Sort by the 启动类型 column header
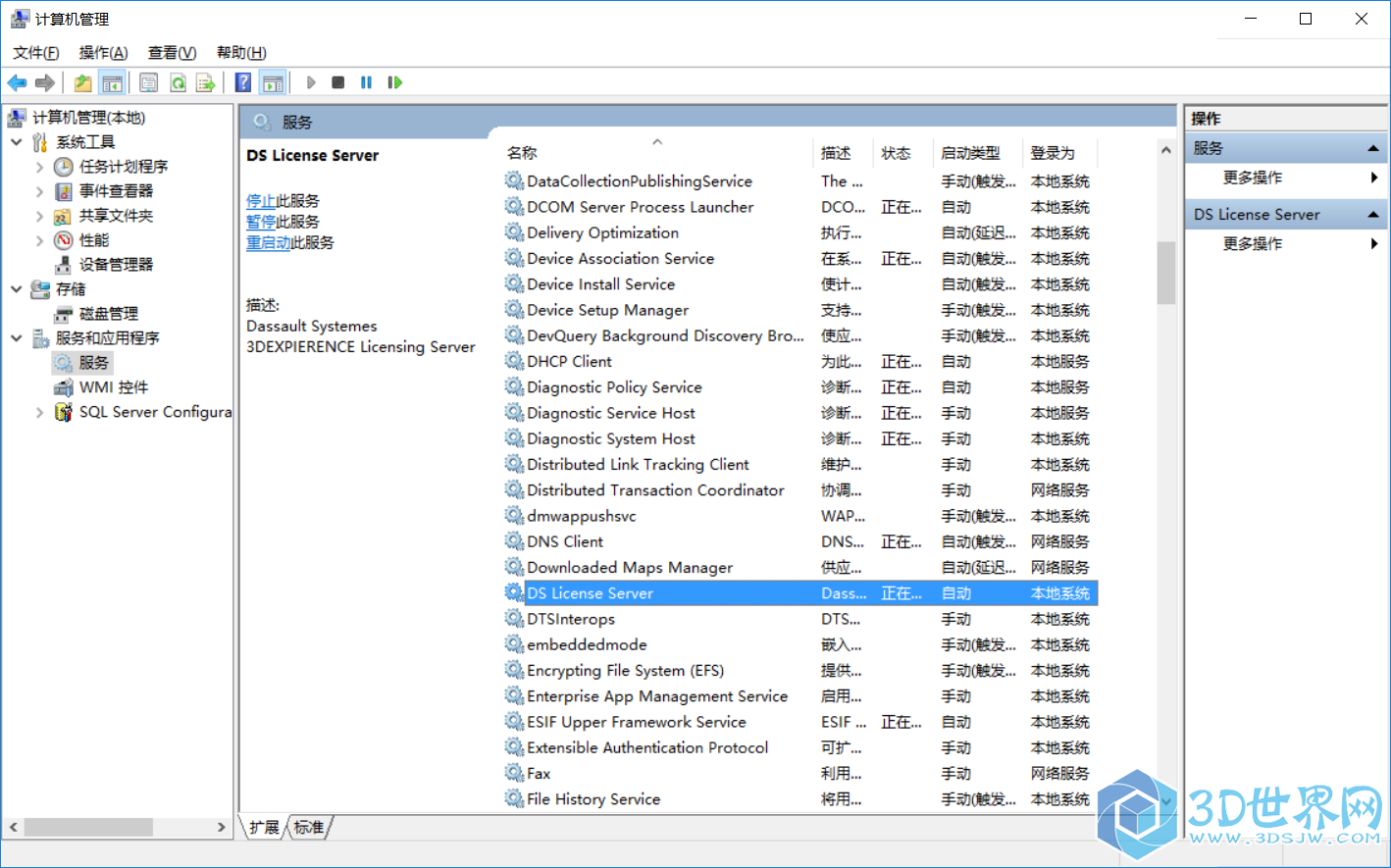 [978, 153]
